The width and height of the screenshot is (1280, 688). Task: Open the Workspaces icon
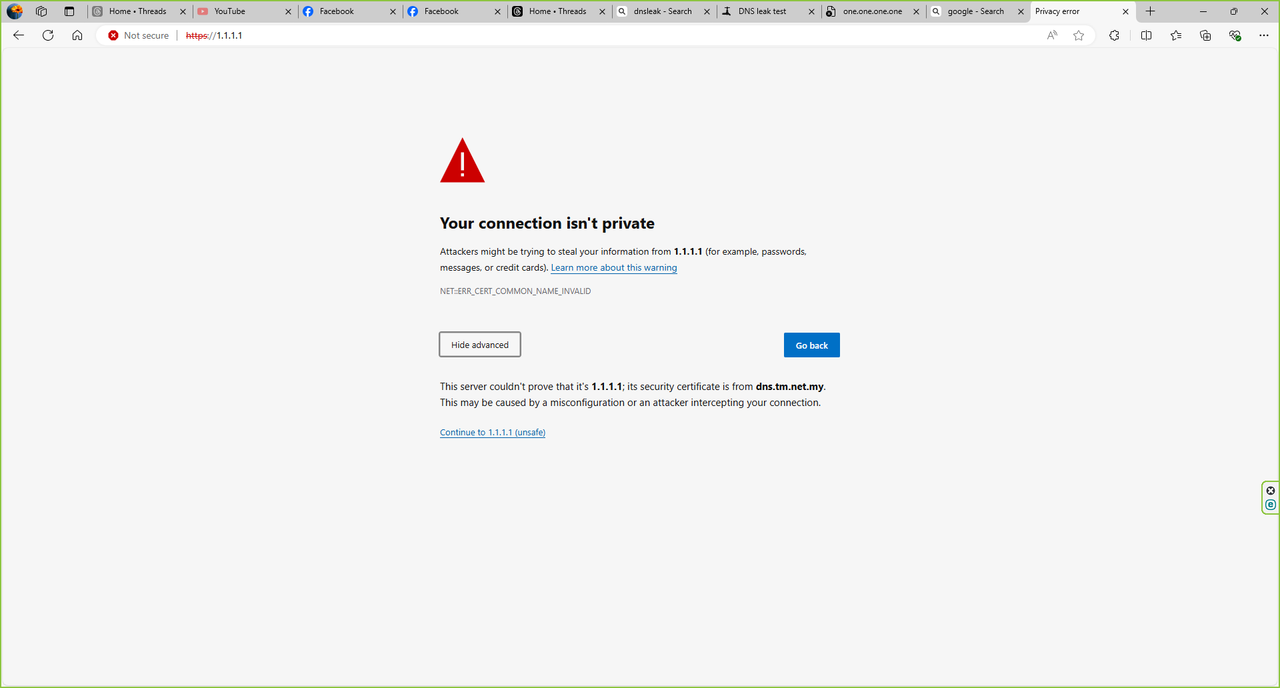tap(41, 12)
